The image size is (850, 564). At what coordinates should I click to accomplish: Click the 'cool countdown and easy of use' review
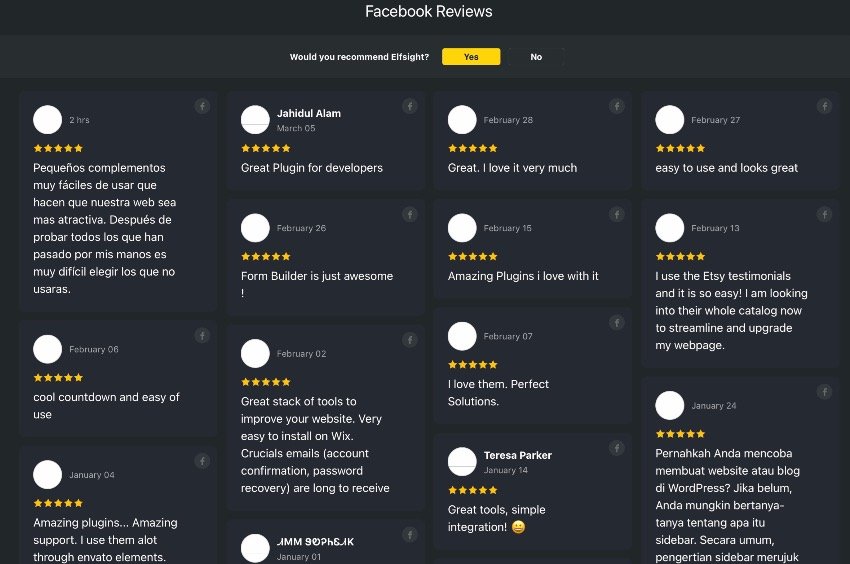click(106, 406)
